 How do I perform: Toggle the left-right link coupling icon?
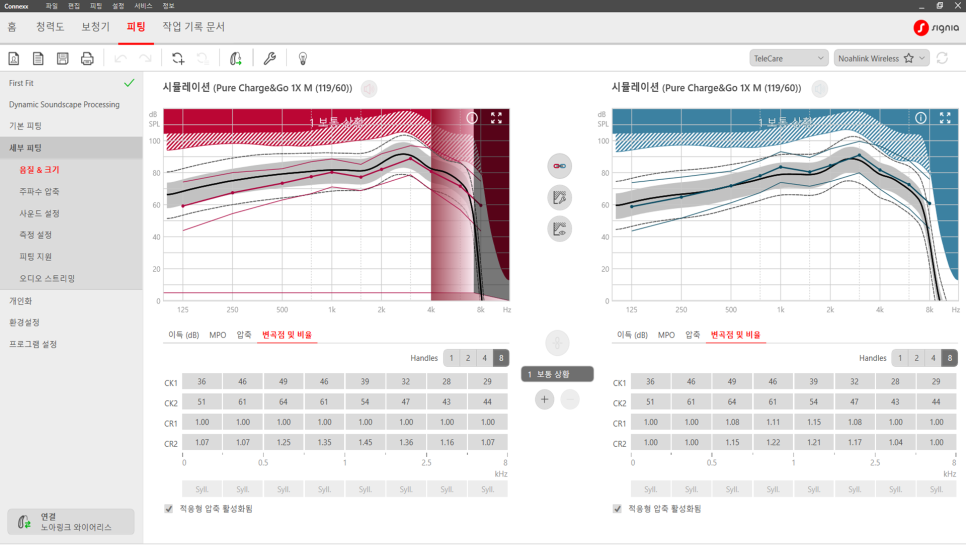[x=559, y=166]
